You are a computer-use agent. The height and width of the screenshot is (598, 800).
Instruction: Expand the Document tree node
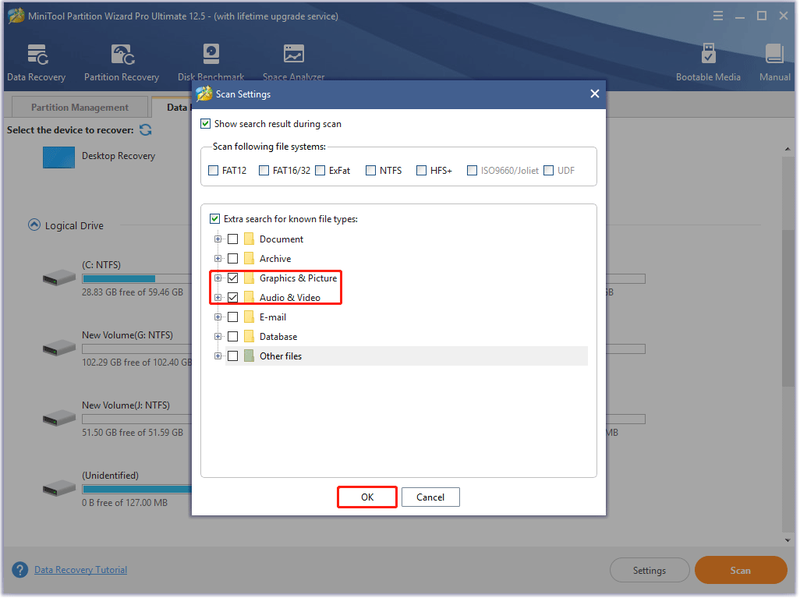coord(218,239)
